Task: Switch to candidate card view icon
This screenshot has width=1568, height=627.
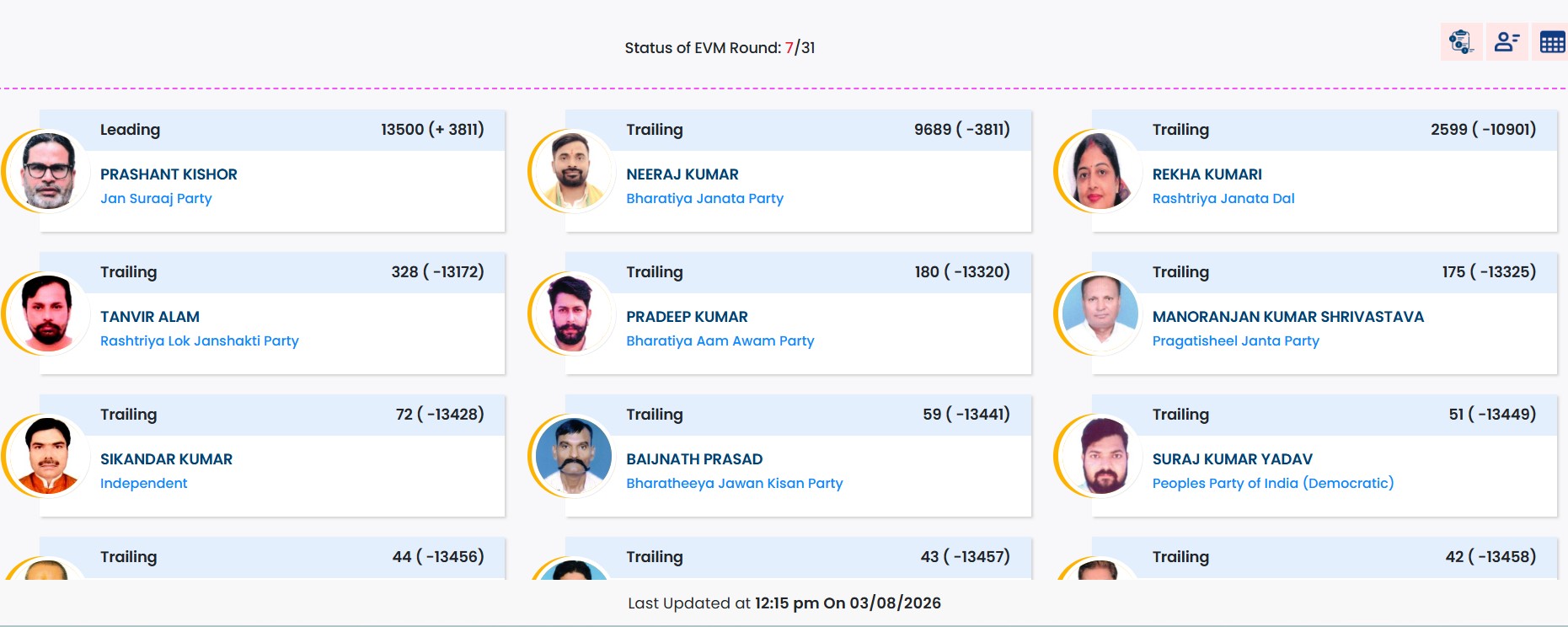Action: [x=1506, y=41]
